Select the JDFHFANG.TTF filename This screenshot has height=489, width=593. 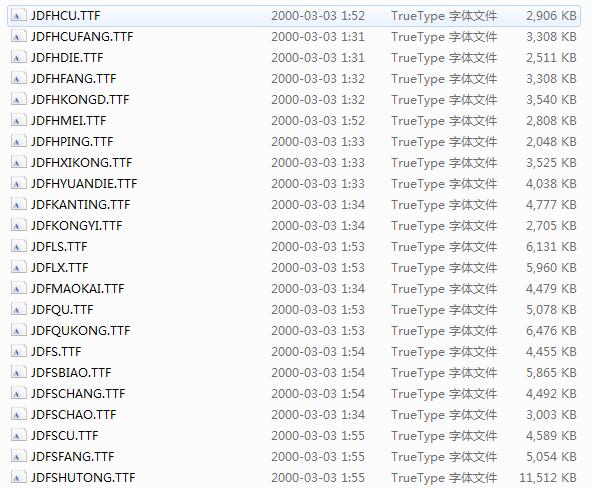[73, 79]
